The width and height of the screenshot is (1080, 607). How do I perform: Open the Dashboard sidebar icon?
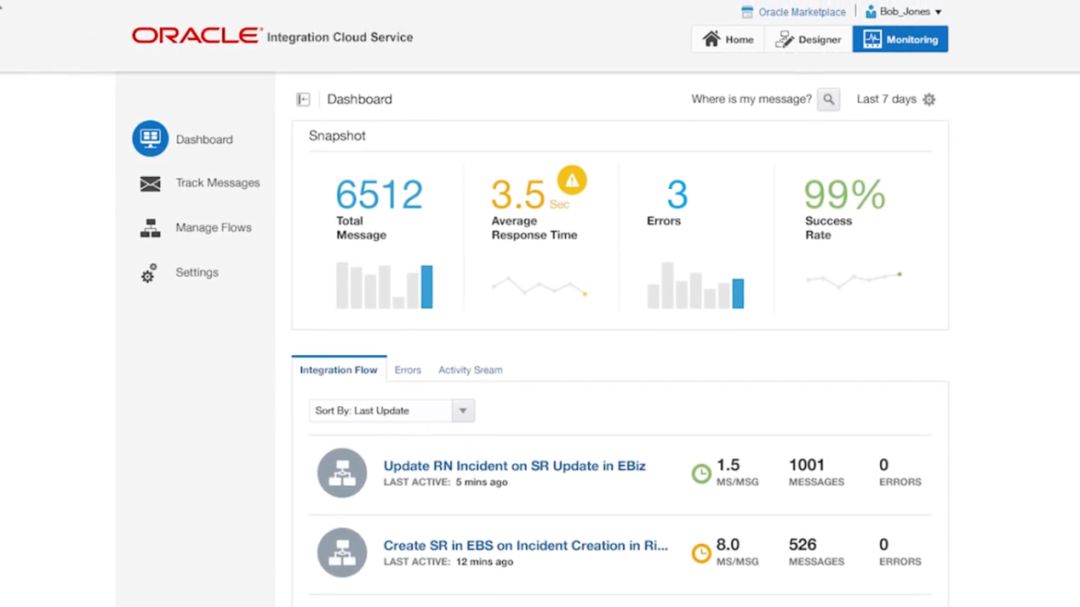(x=150, y=138)
